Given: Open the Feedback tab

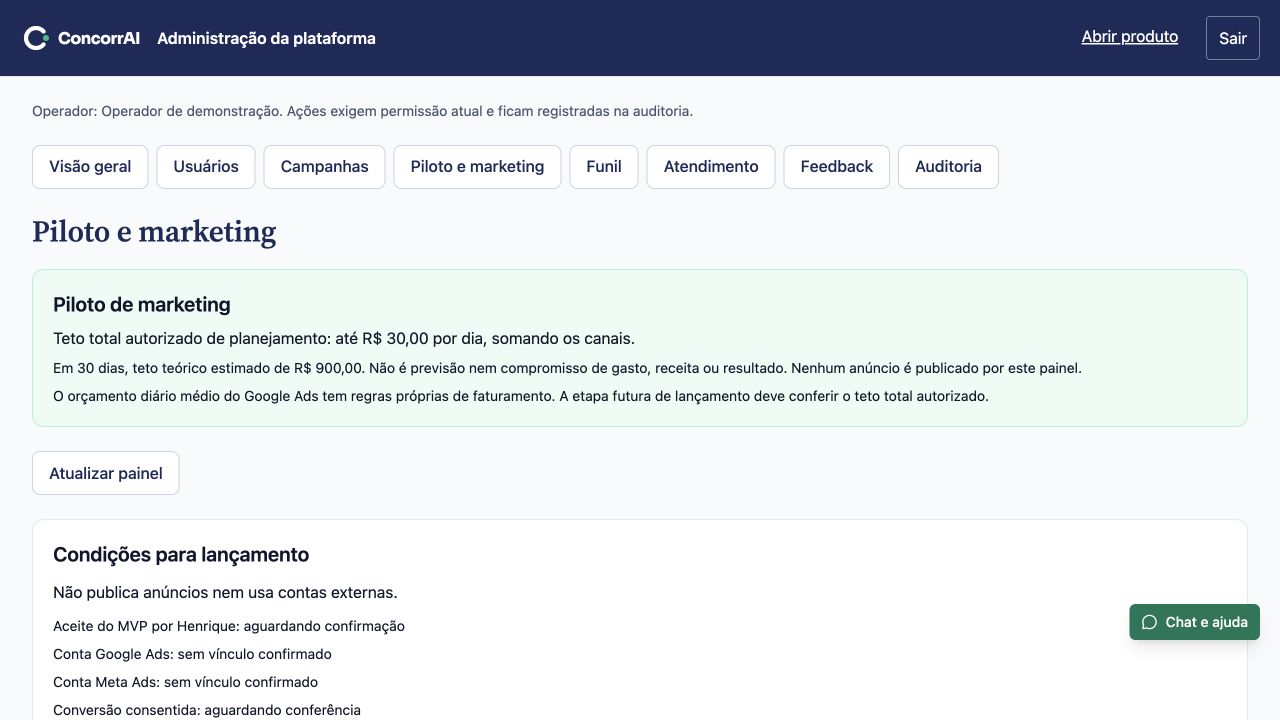Looking at the screenshot, I should click(x=836, y=167).
